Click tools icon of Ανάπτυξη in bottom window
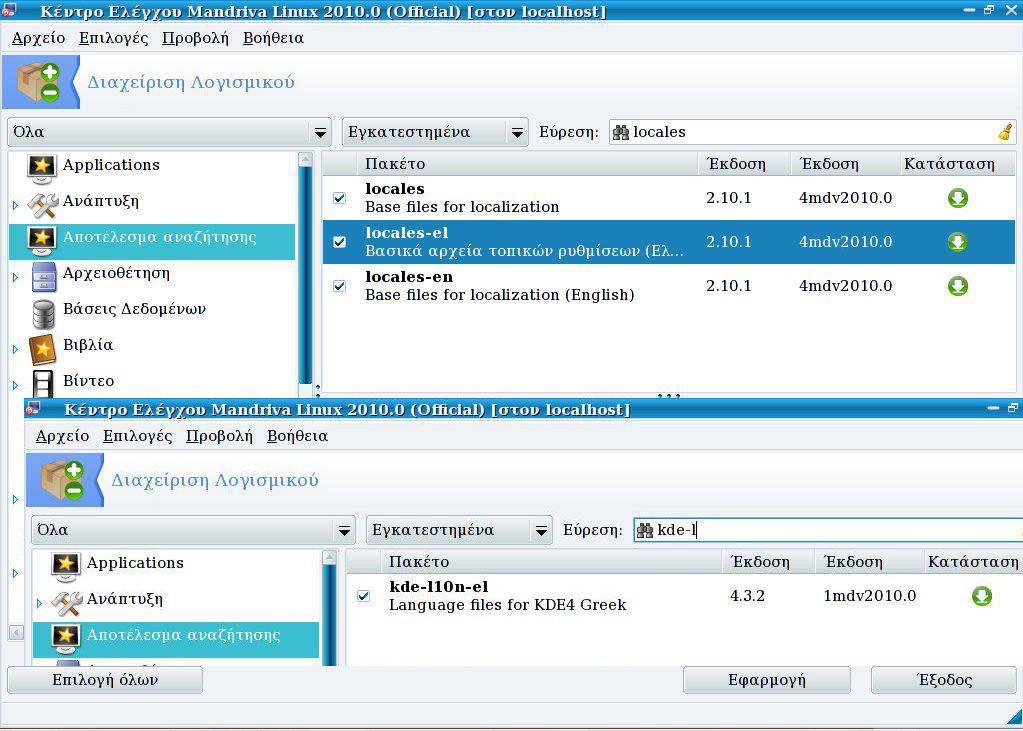The image size is (1023, 731). pyautogui.click(x=67, y=602)
